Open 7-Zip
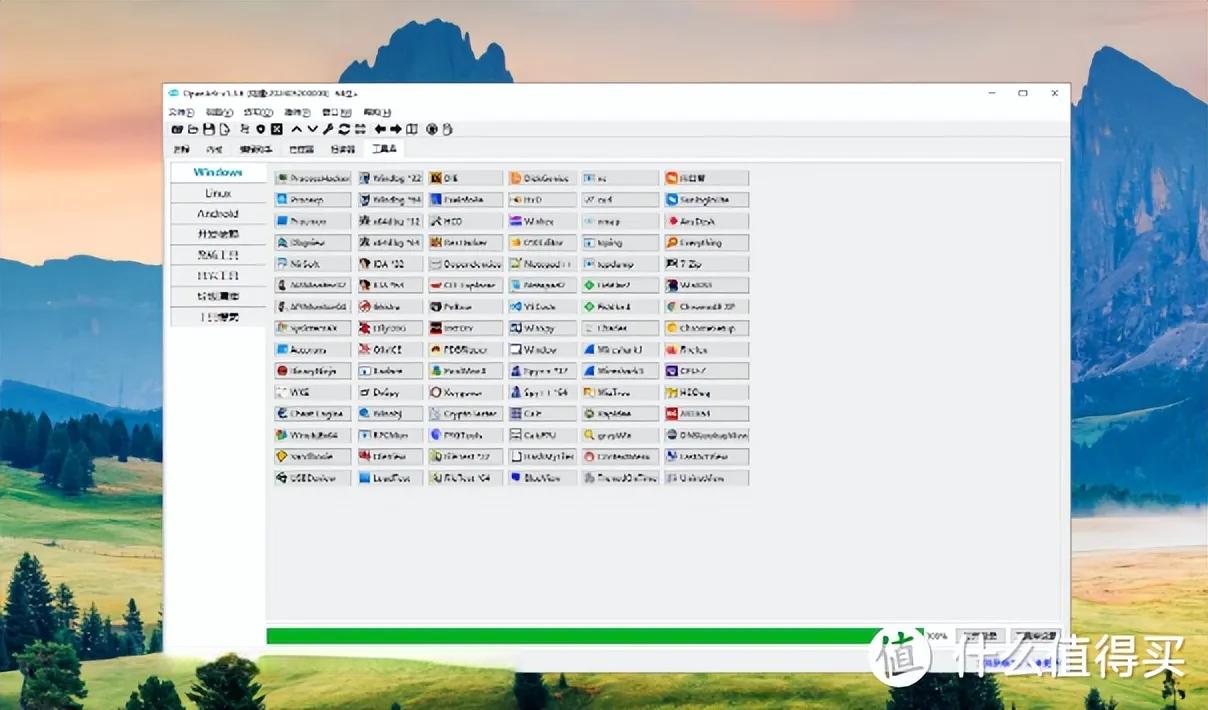 [x=706, y=264]
